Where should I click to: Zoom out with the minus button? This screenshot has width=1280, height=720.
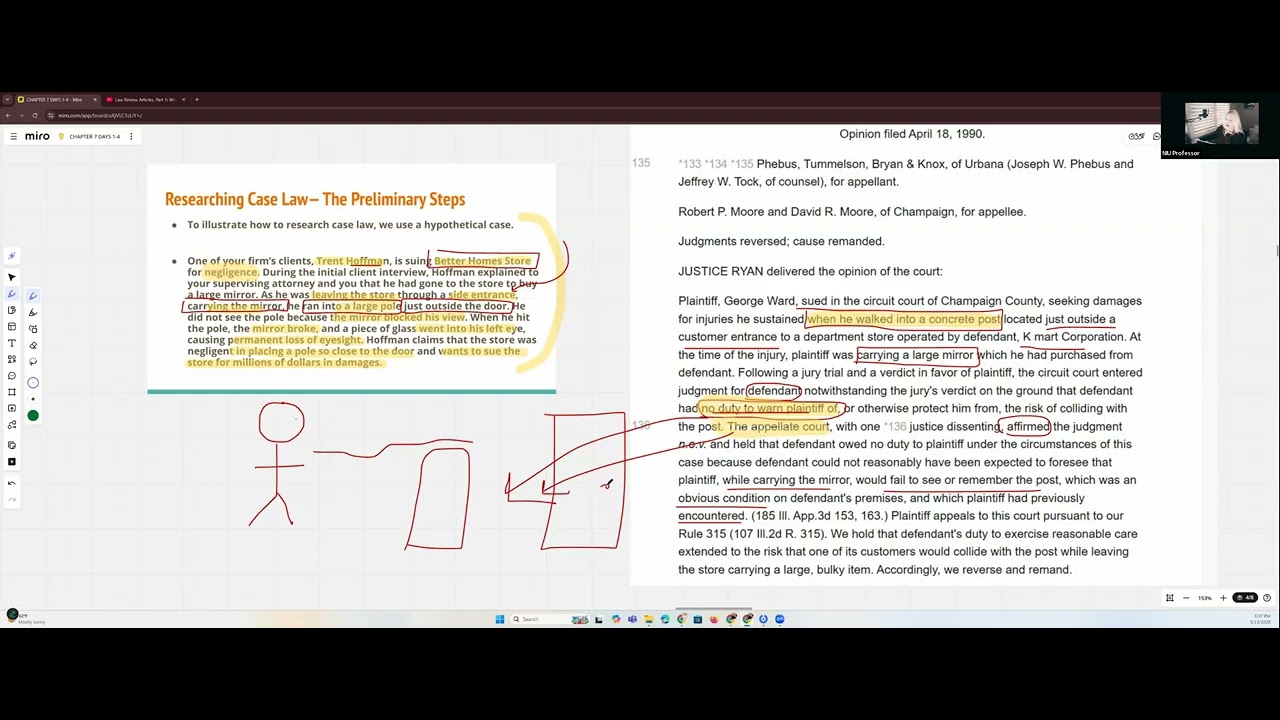click(1186, 598)
